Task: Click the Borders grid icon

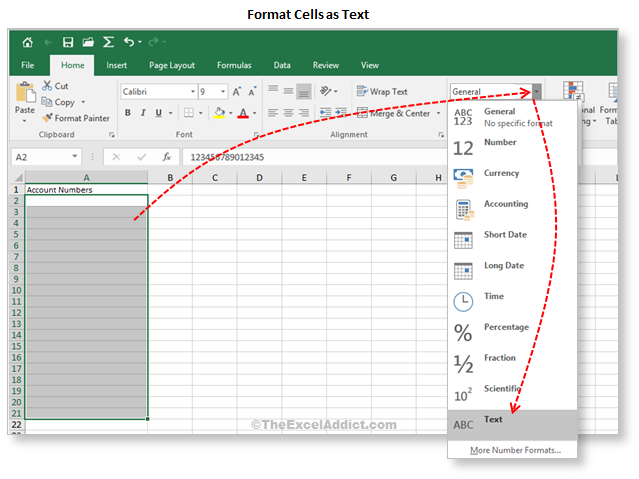Action: click(x=189, y=113)
